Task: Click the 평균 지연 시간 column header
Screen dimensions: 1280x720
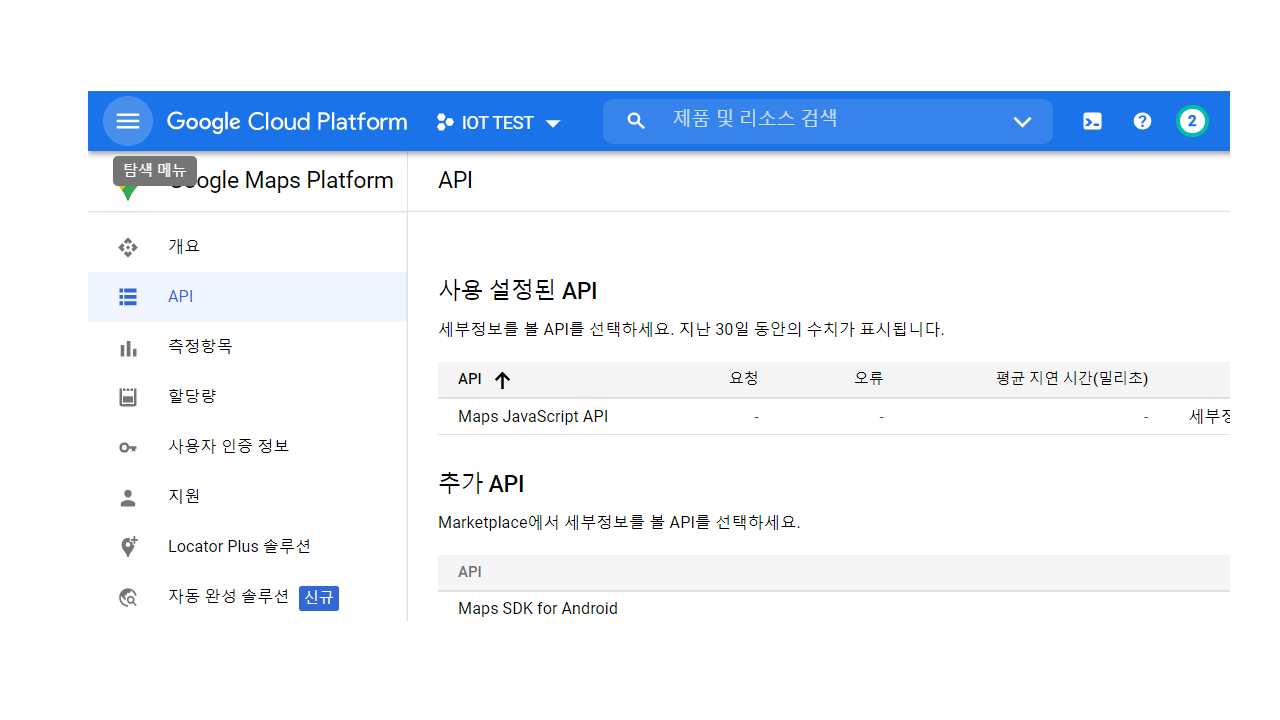Action: click(x=1071, y=378)
